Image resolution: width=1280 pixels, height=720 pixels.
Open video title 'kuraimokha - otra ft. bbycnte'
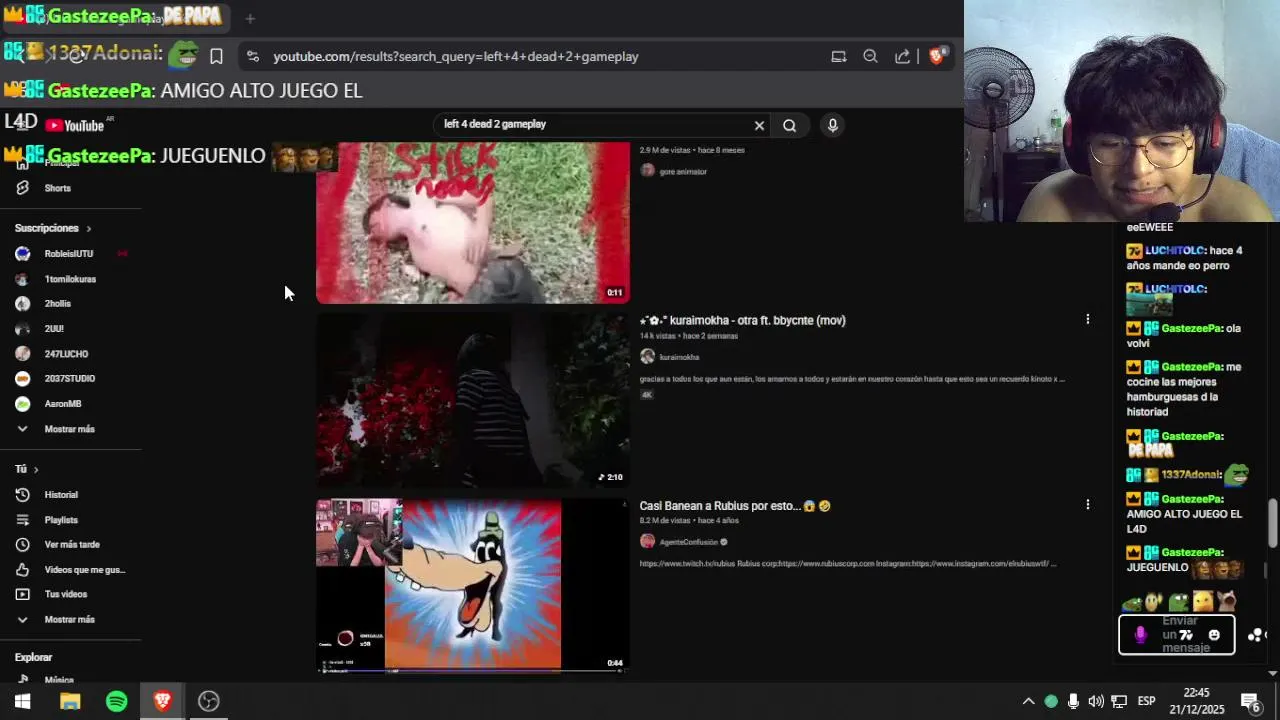click(742, 321)
